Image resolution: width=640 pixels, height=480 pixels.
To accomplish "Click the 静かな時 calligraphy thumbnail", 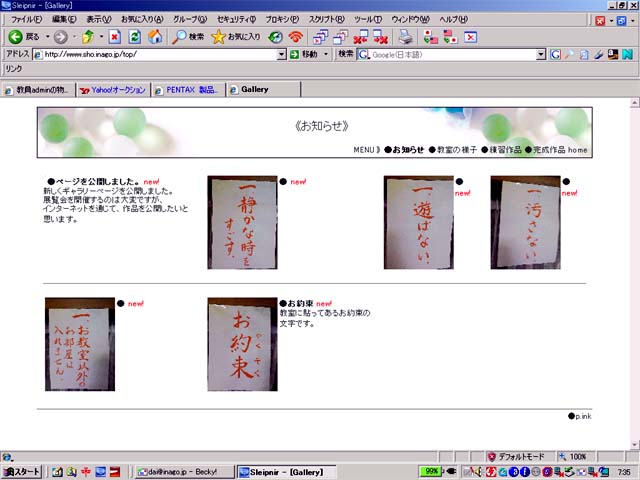I will (242, 222).
